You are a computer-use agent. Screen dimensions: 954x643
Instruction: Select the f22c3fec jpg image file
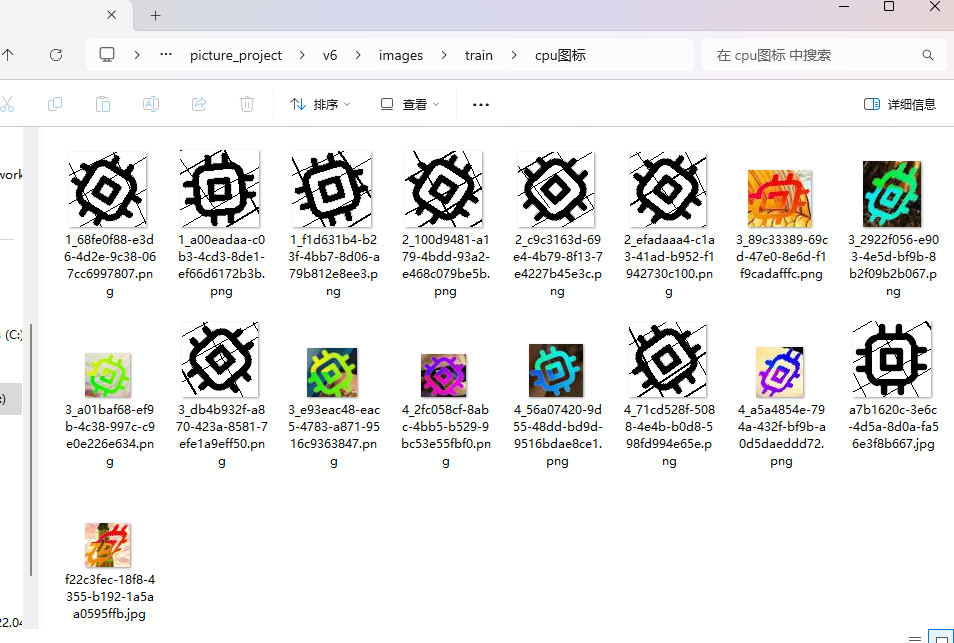108,545
